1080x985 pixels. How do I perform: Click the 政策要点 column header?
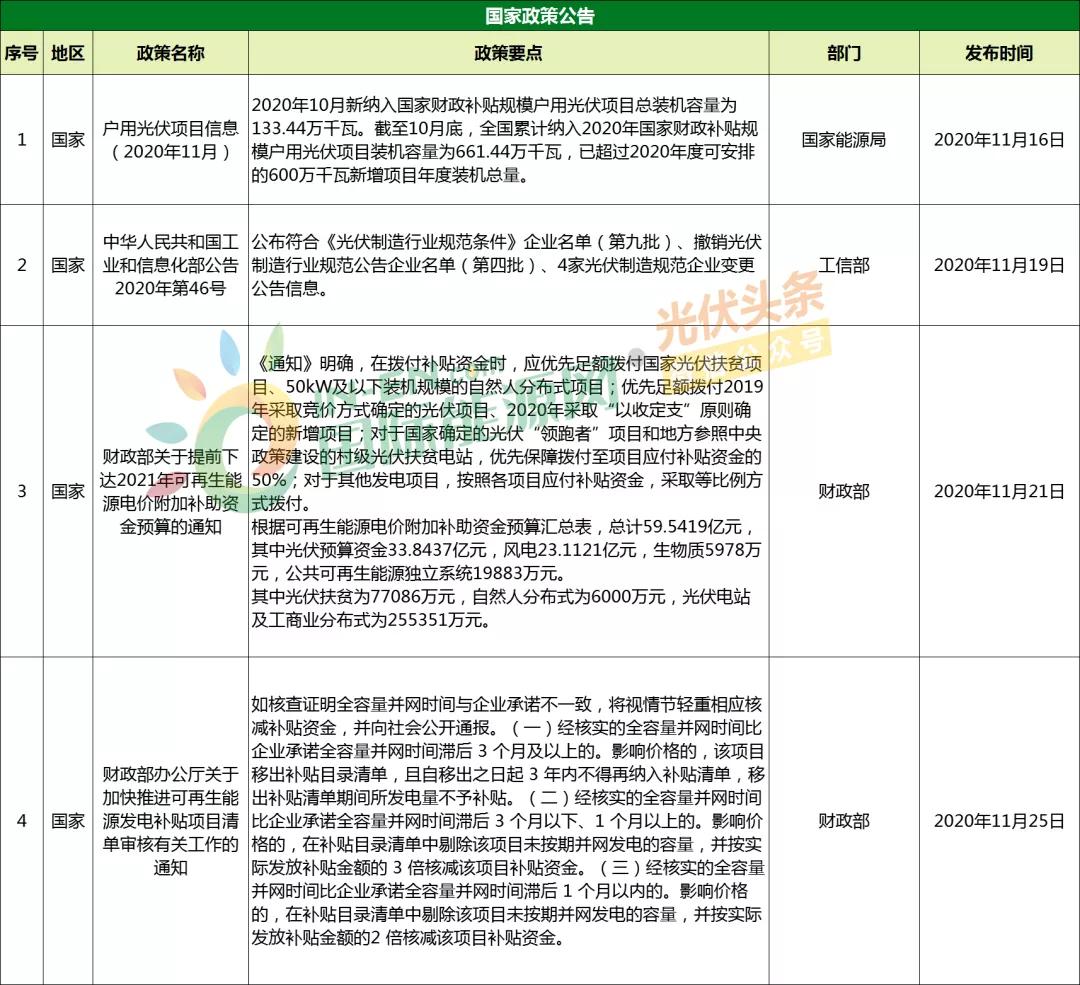508,53
